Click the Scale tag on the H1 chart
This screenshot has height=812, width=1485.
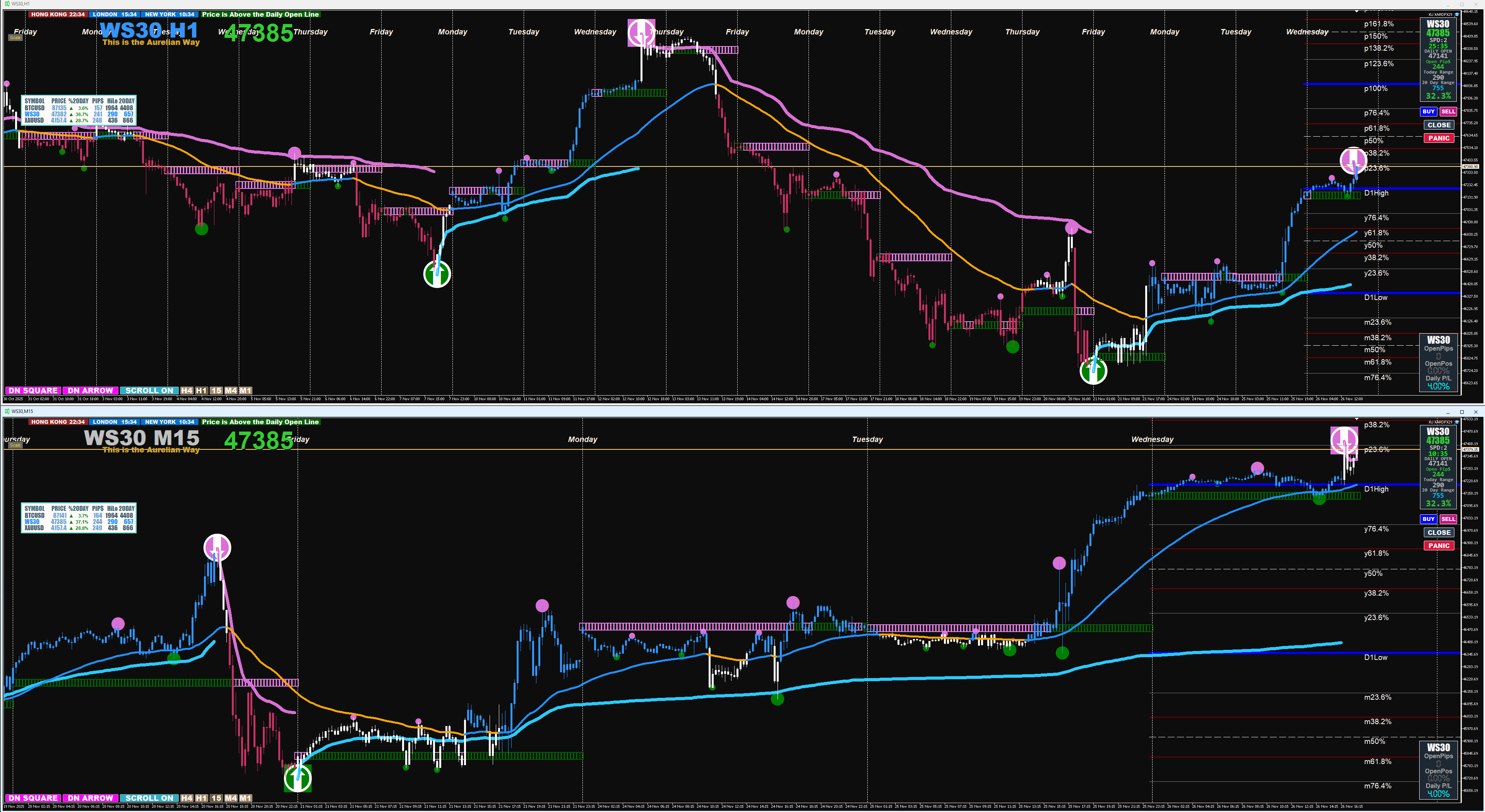click(15, 38)
